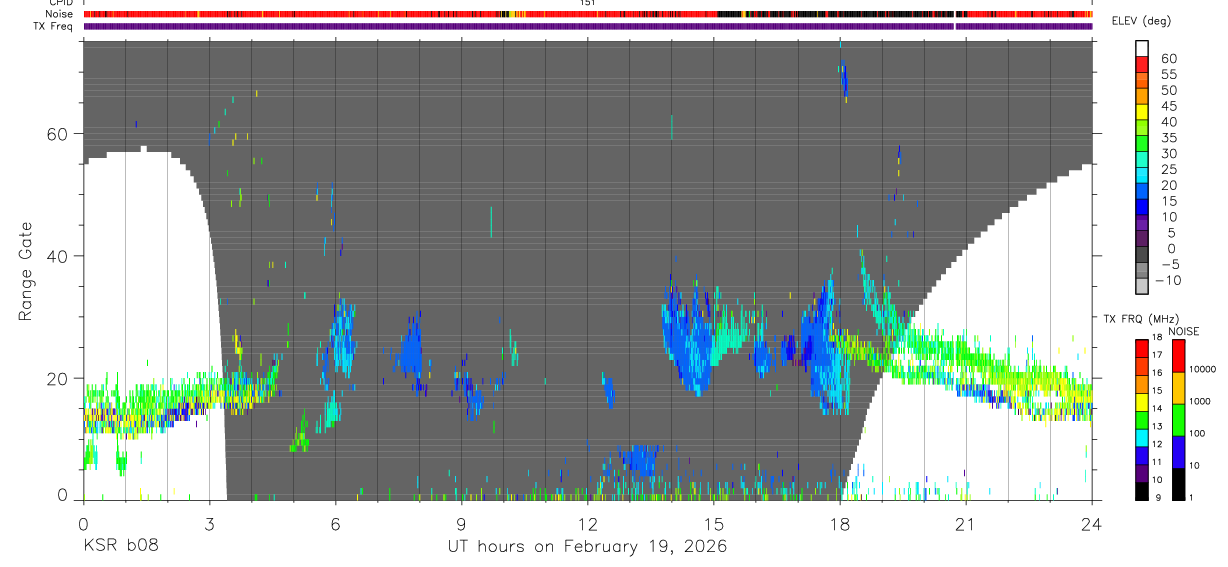The width and height of the screenshot is (1228, 567).
Task: Select the 'KSR b08' radar beam label
Action: [120, 547]
